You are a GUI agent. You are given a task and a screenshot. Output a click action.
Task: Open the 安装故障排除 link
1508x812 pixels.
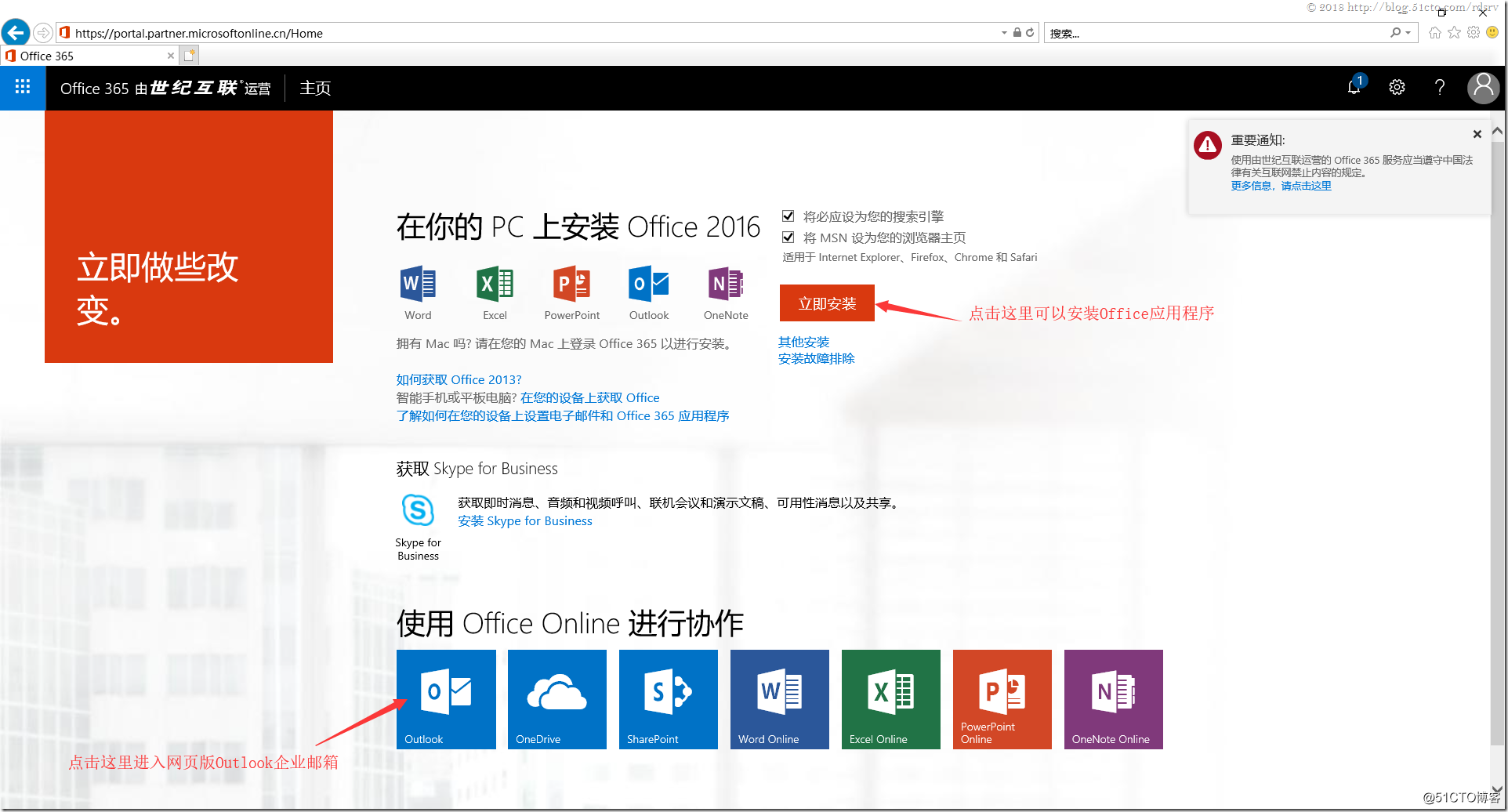point(816,358)
